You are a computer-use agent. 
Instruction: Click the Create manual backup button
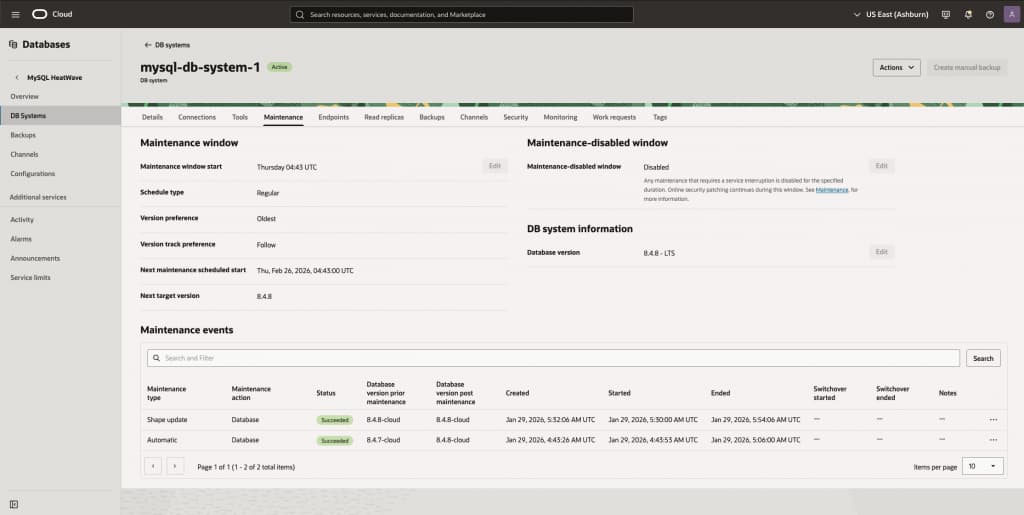tap(967, 67)
